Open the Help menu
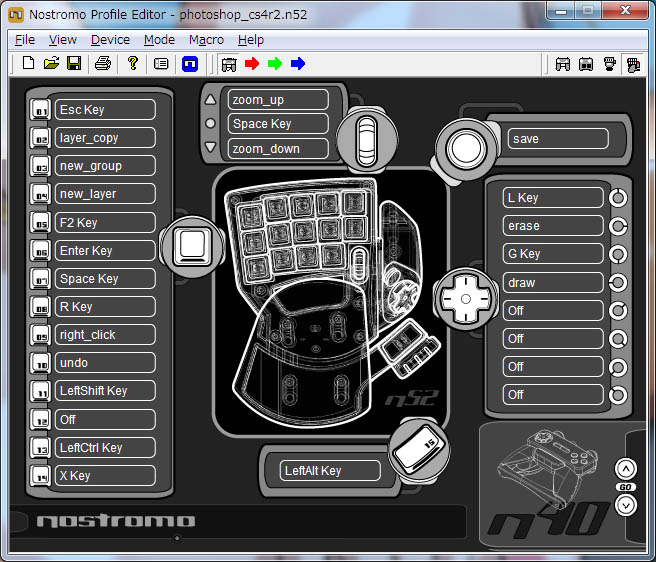 click(251, 40)
